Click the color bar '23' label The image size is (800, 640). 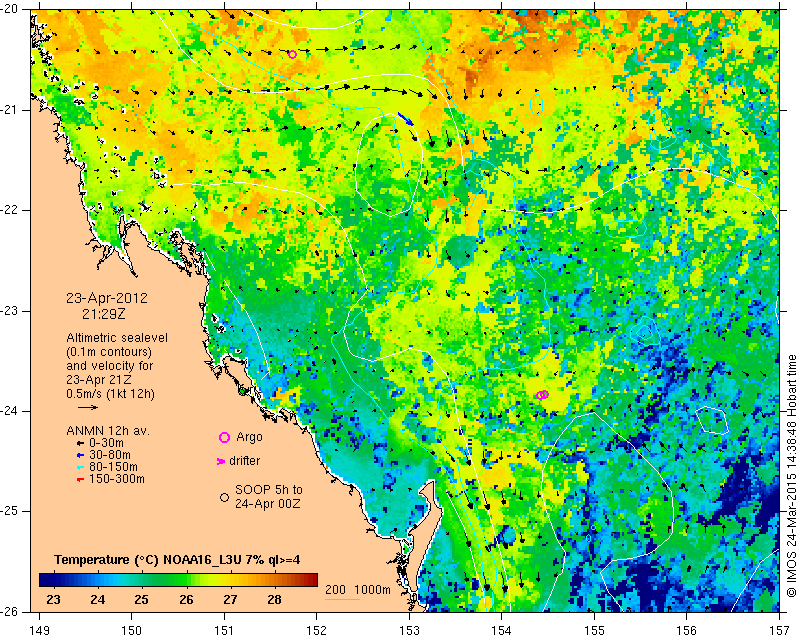54,600
